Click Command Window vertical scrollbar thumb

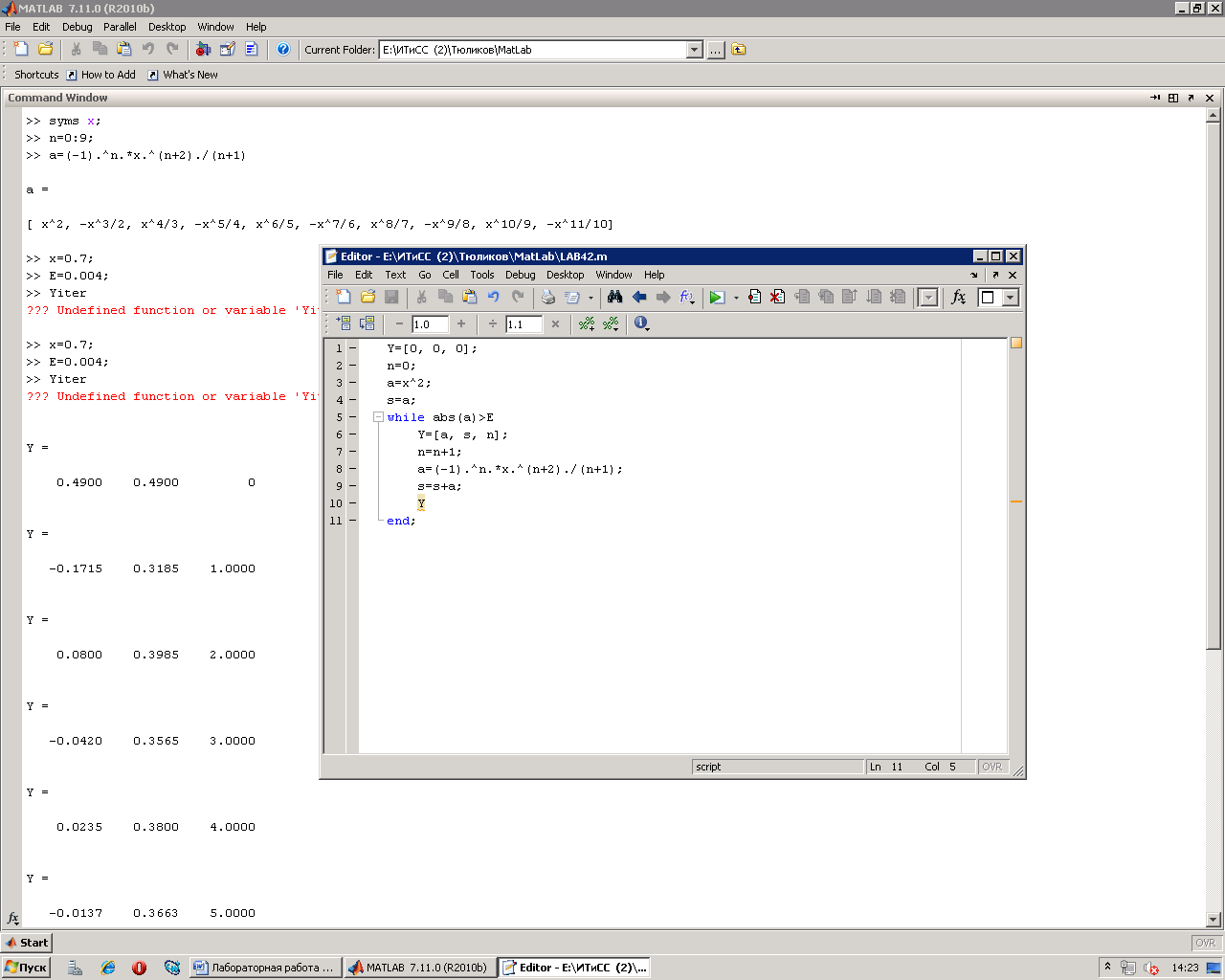1214,388
